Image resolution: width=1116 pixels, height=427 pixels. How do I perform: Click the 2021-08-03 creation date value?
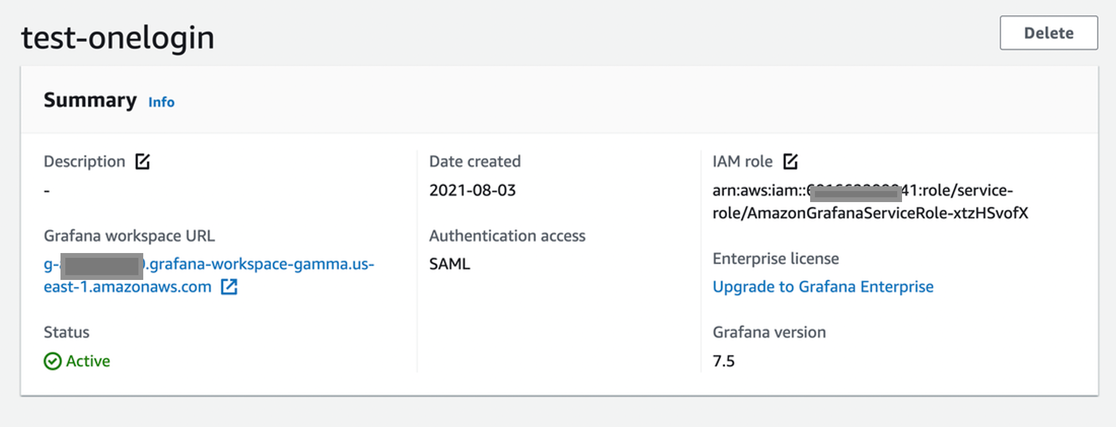point(472,190)
